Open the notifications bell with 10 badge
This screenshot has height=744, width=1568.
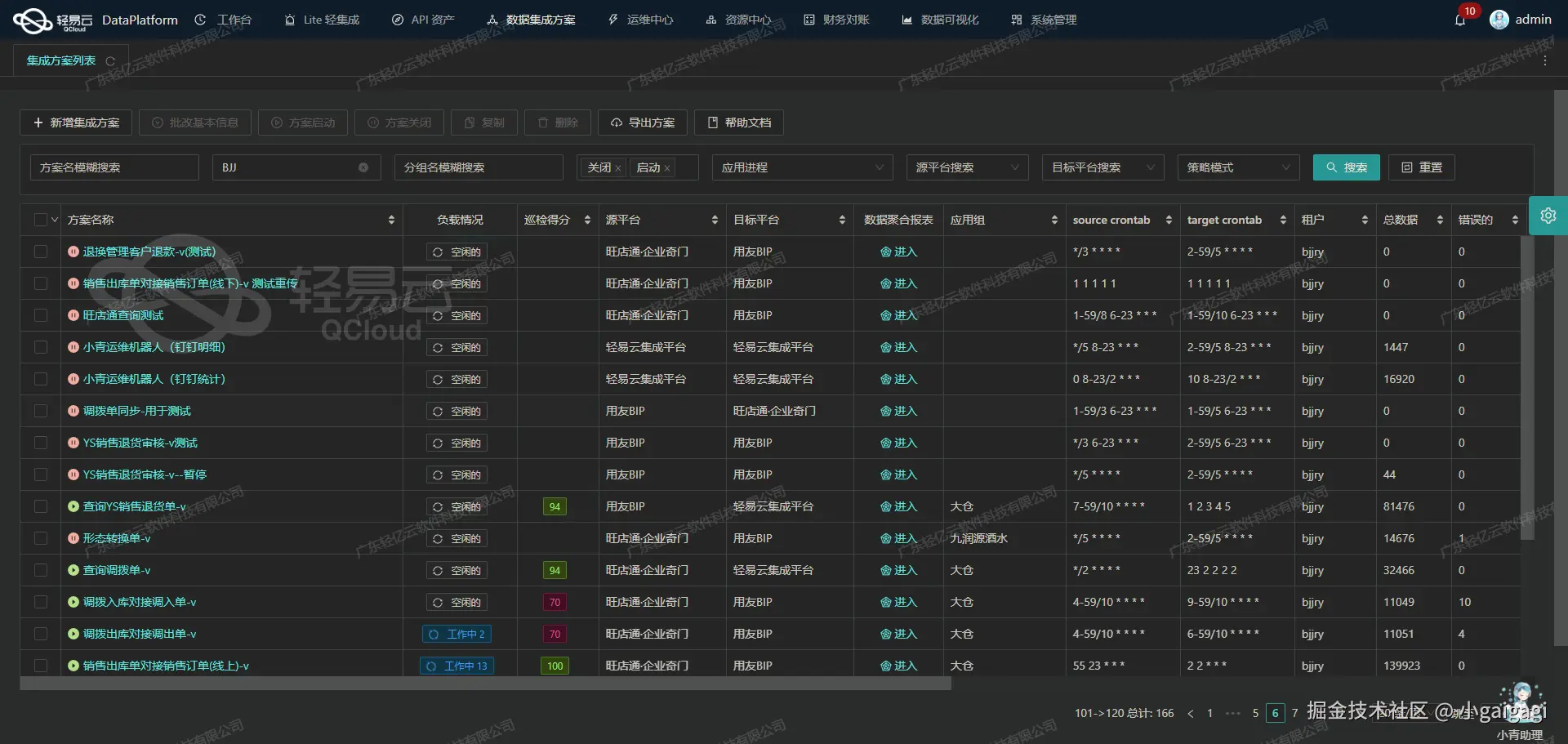coord(1461,20)
